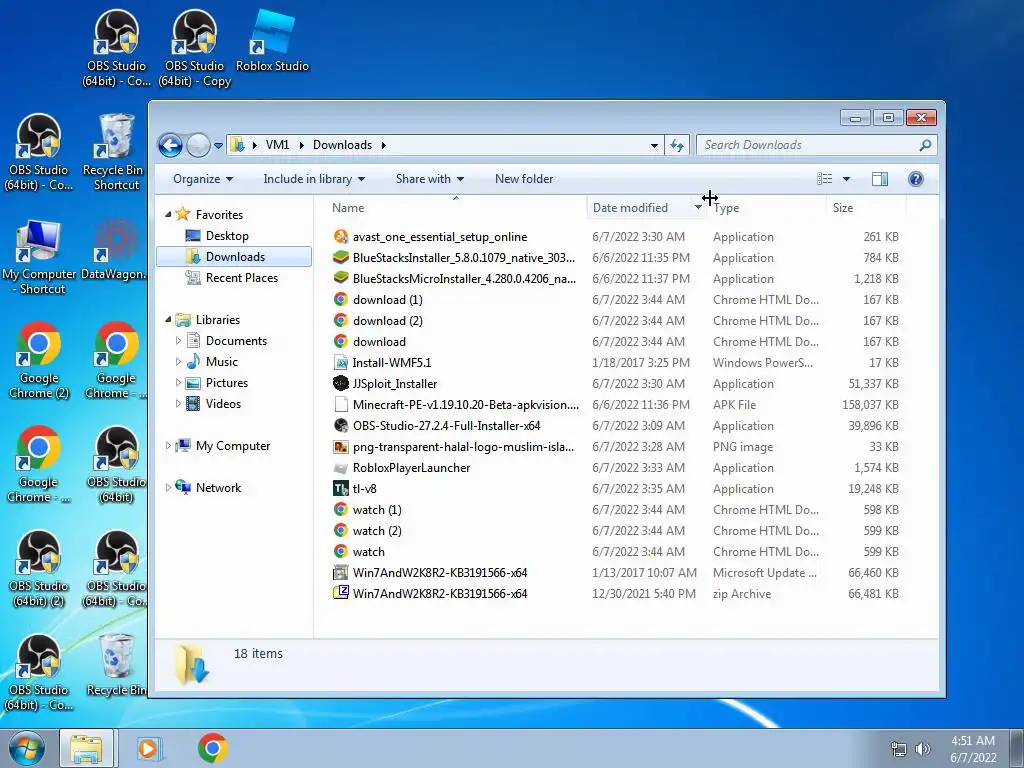Click the taskbar clock showing 4:51 AM

[x=973, y=749]
